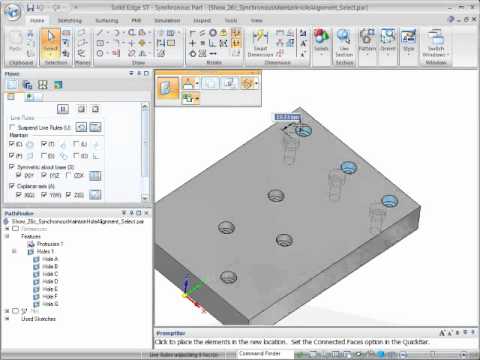Open the Solids tool in ribbon

(x=321, y=42)
